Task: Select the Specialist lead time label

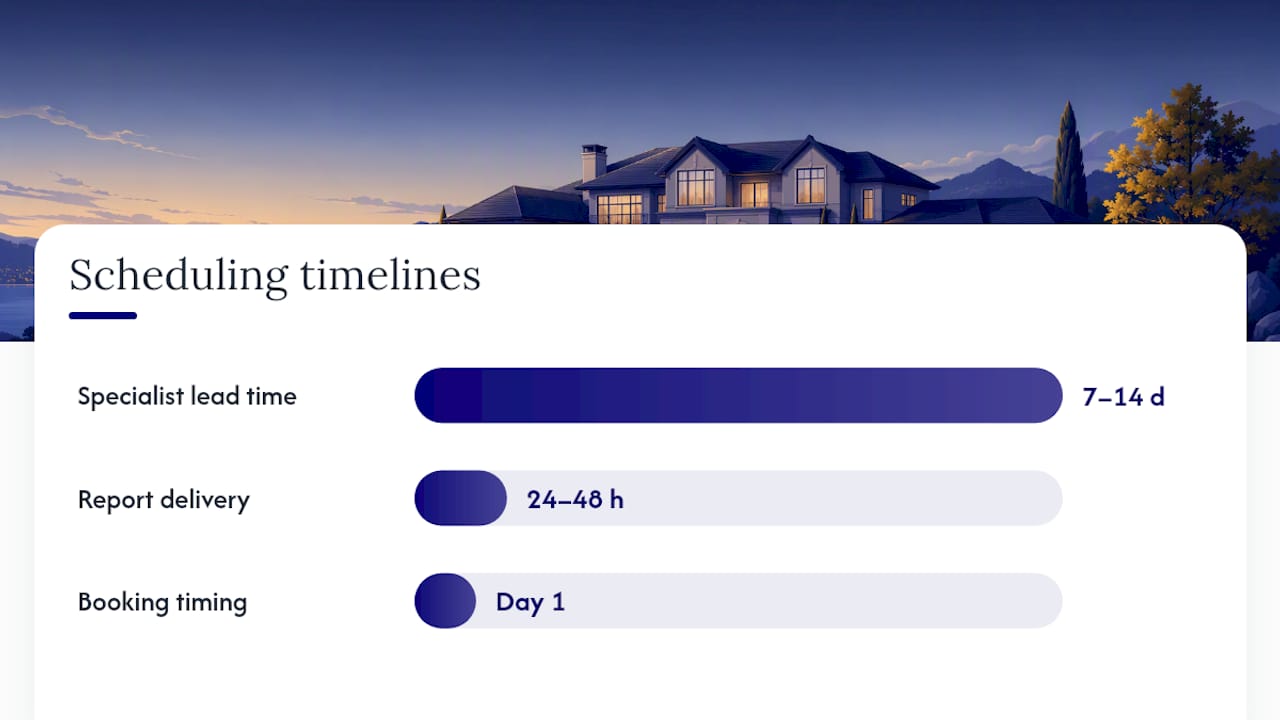Action: [187, 396]
